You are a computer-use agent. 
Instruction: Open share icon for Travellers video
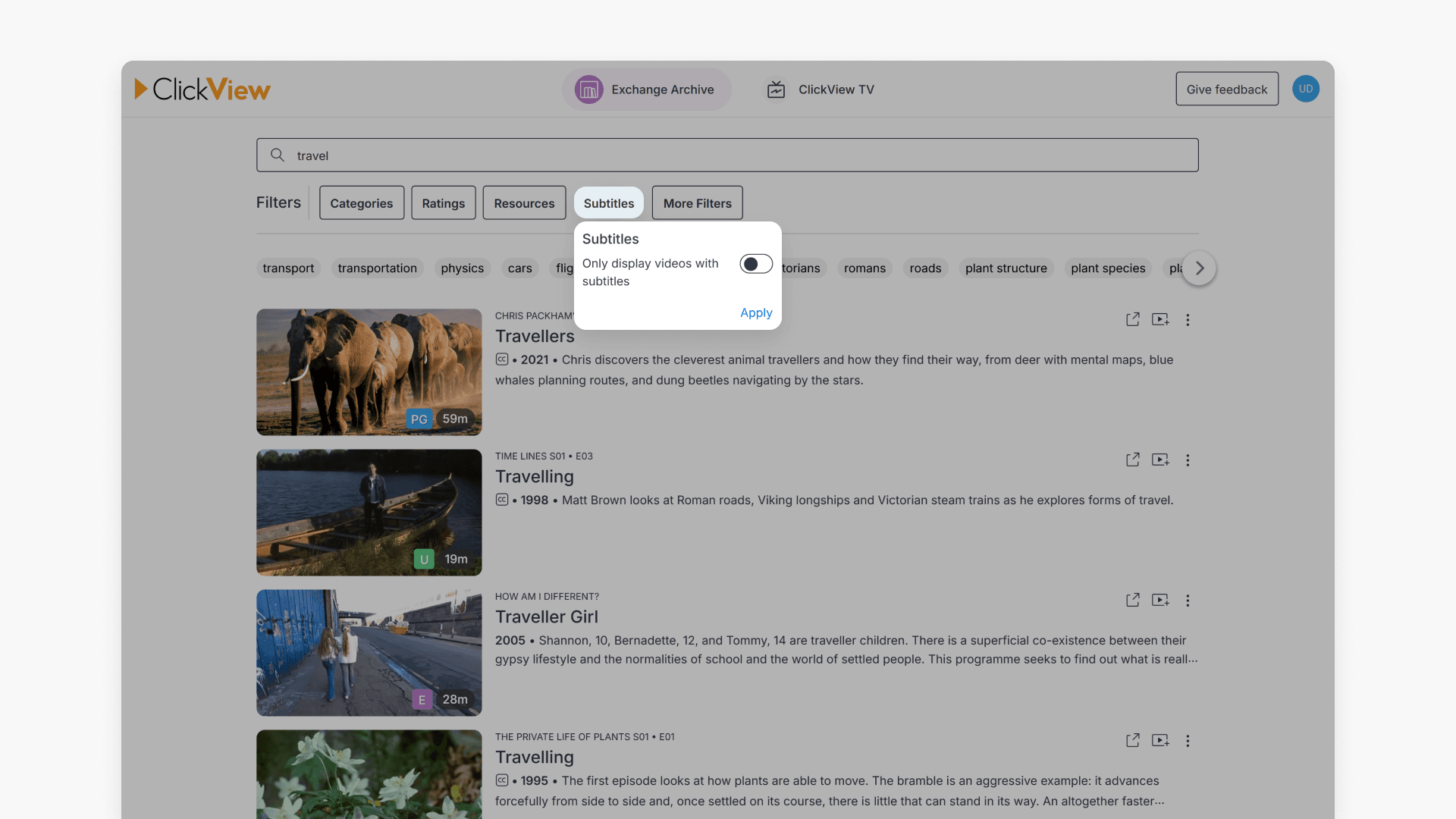point(1132,320)
